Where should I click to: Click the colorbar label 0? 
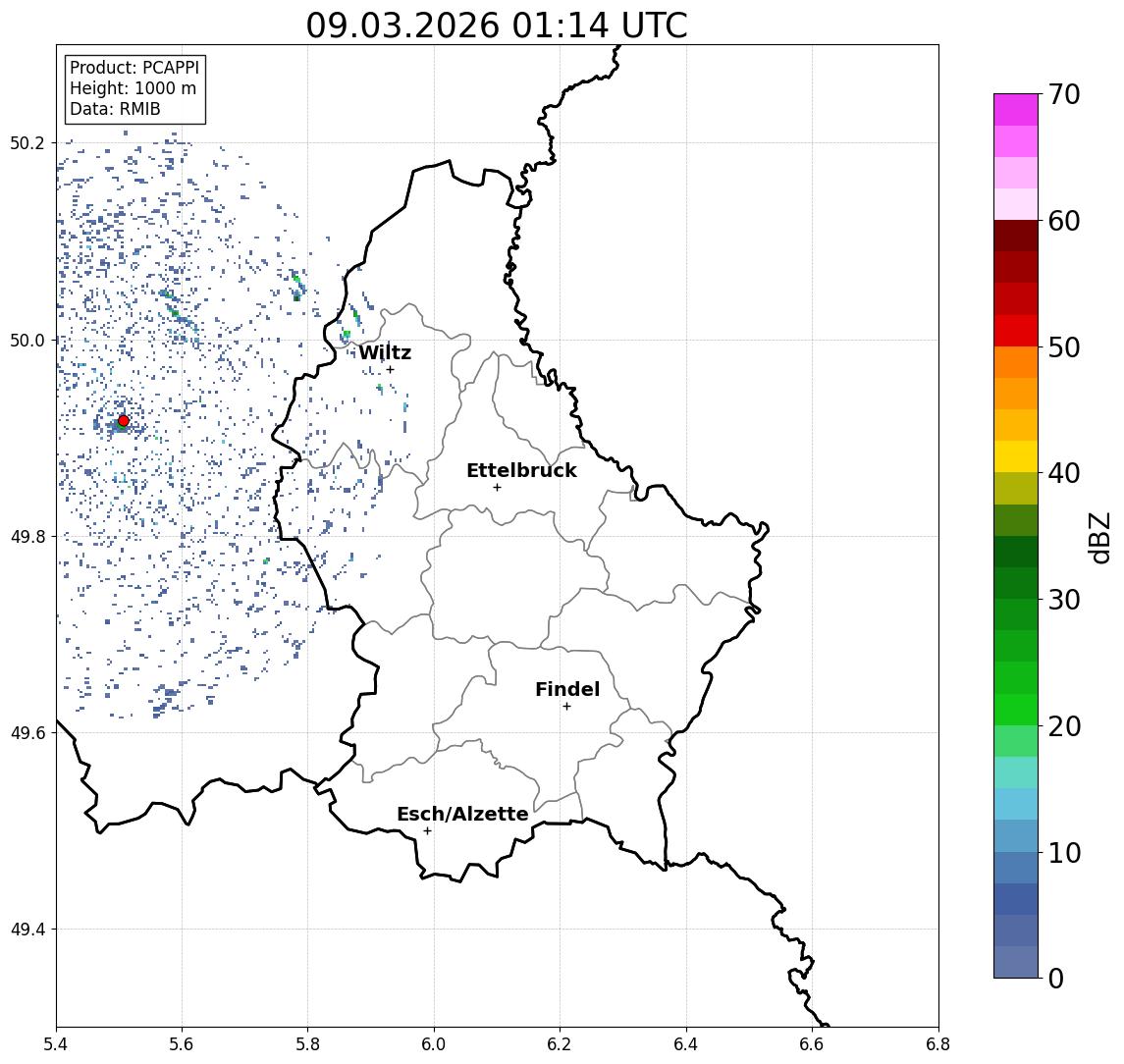[x=1056, y=978]
